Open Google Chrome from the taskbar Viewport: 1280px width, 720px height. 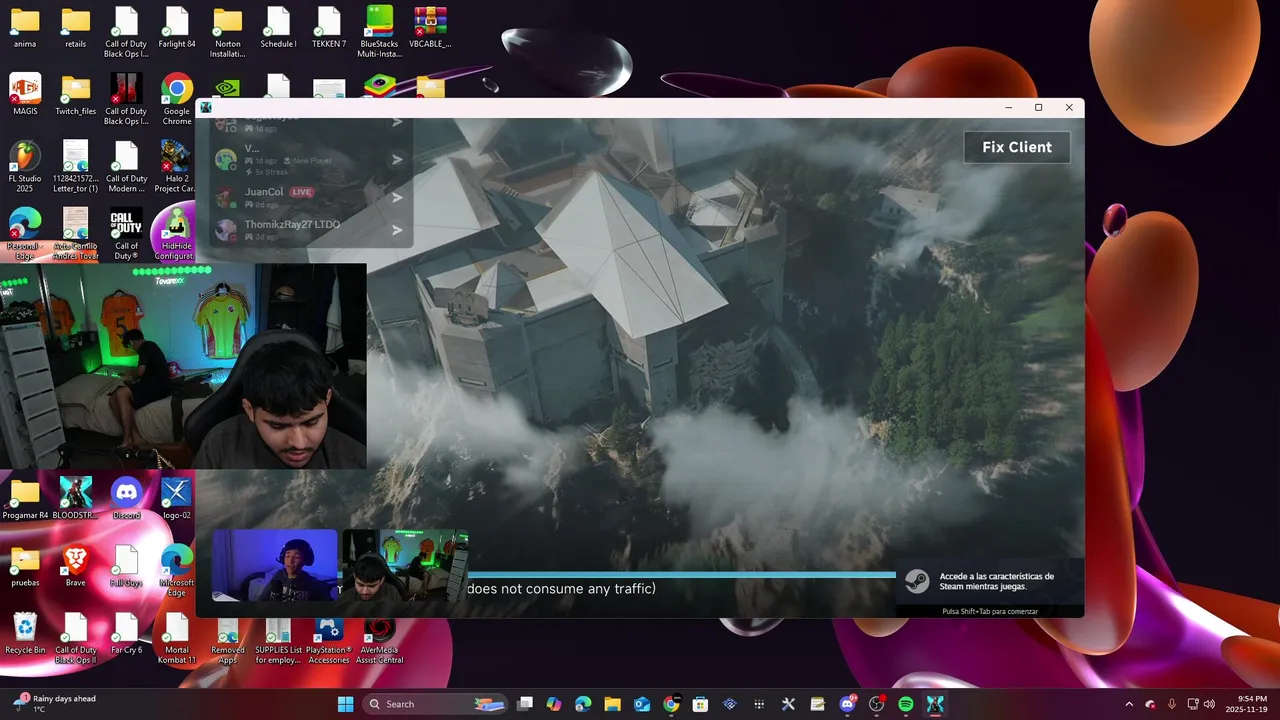pyautogui.click(x=671, y=704)
